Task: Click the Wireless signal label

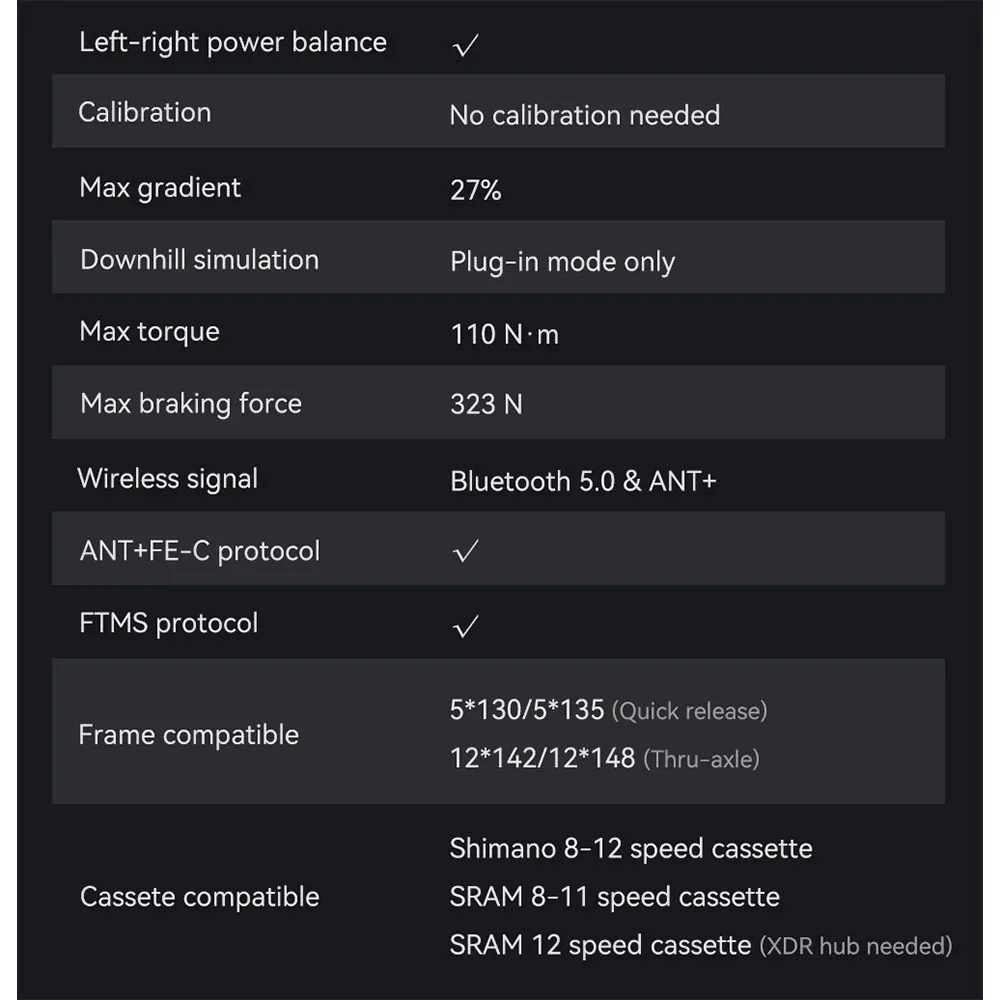Action: point(168,479)
